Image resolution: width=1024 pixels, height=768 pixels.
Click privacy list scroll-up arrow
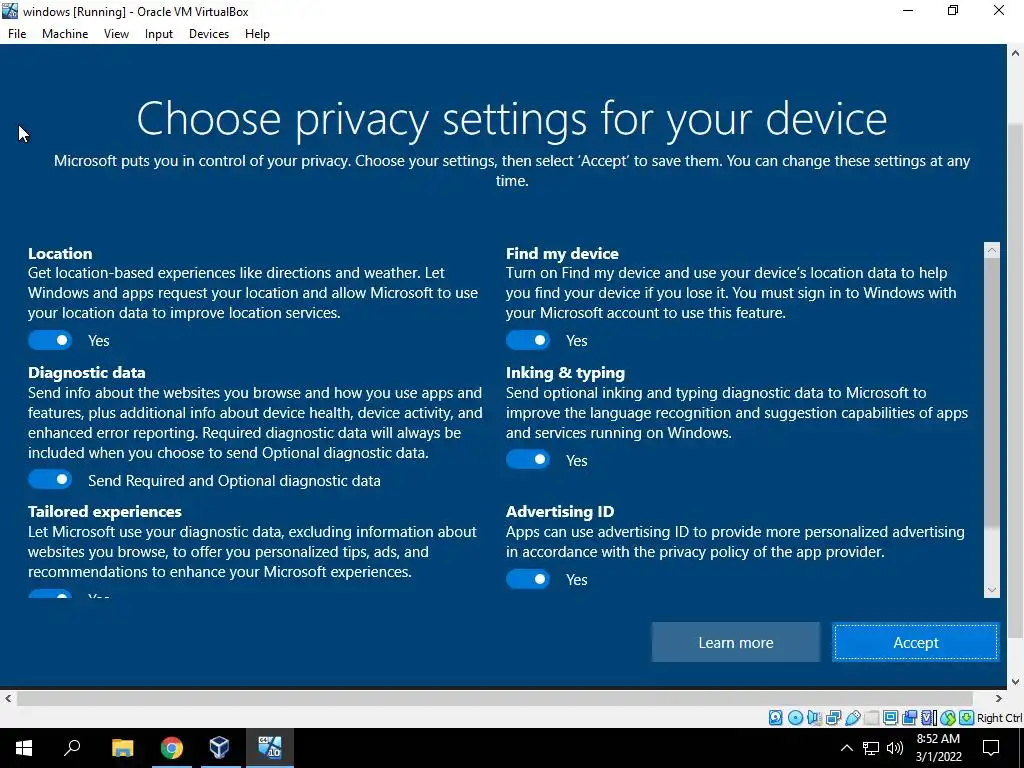[x=991, y=249]
